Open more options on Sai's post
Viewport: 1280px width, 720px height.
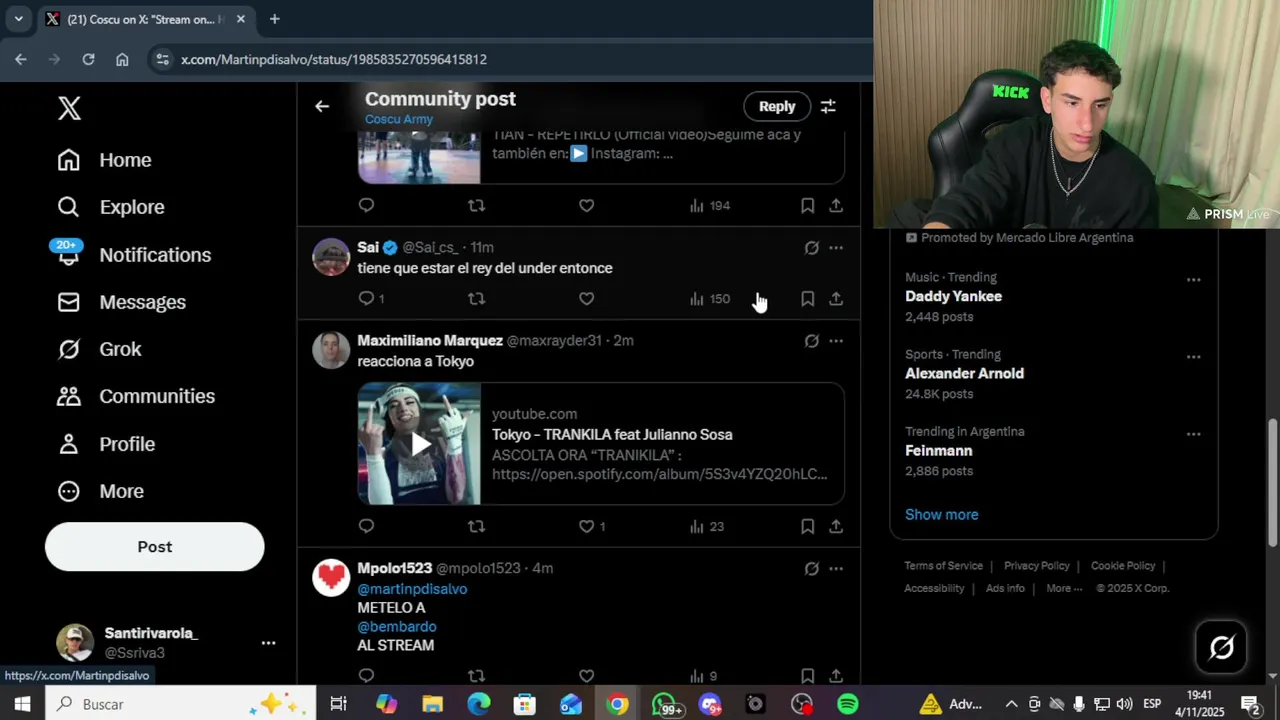point(836,248)
